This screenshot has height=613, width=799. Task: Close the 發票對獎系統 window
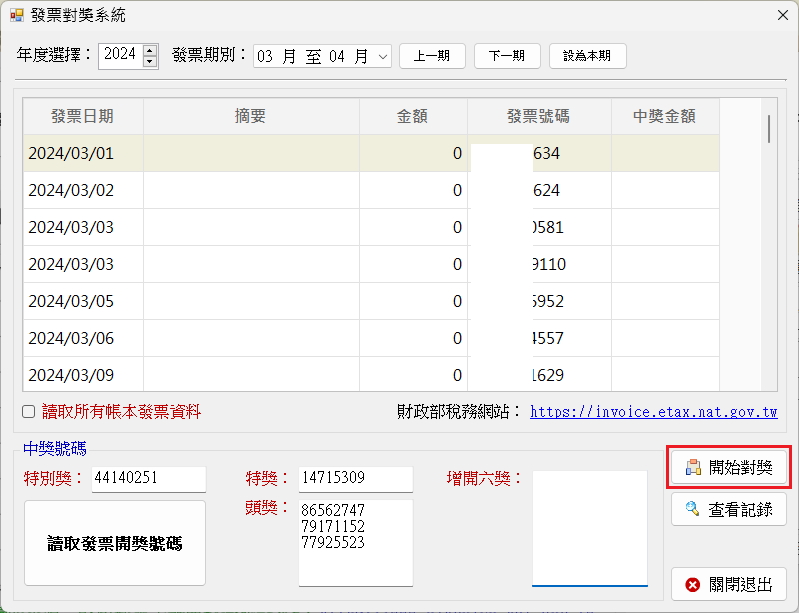(783, 15)
